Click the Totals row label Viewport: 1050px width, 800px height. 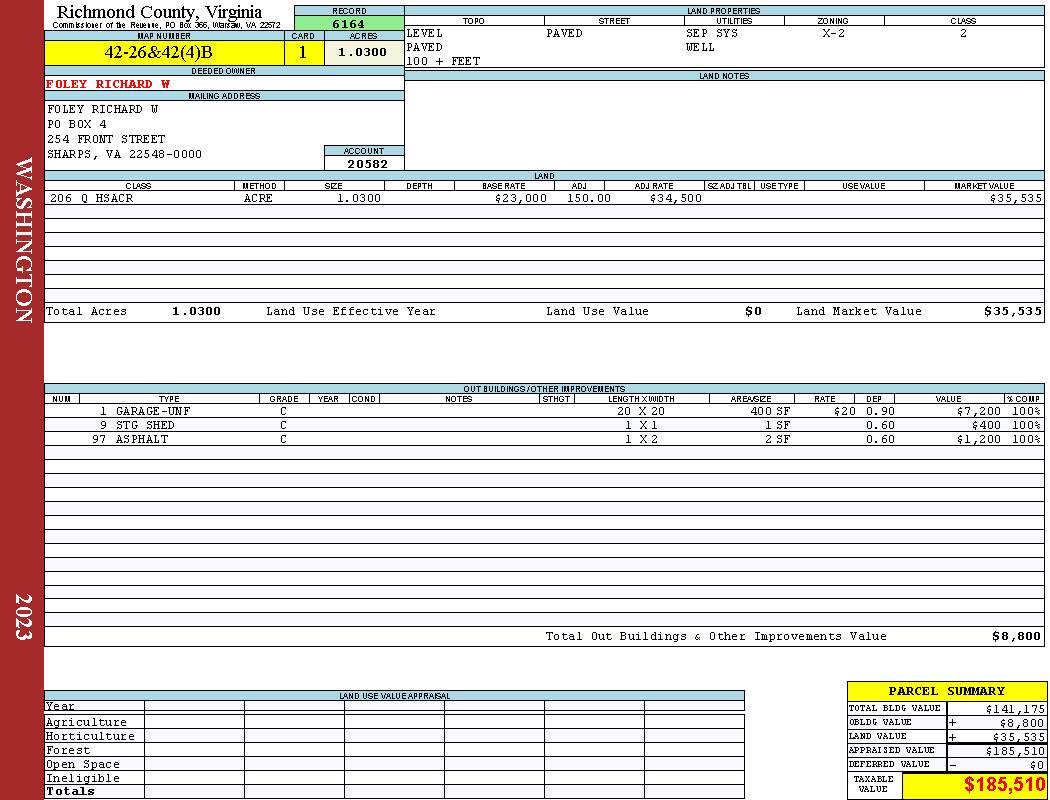[x=70, y=791]
